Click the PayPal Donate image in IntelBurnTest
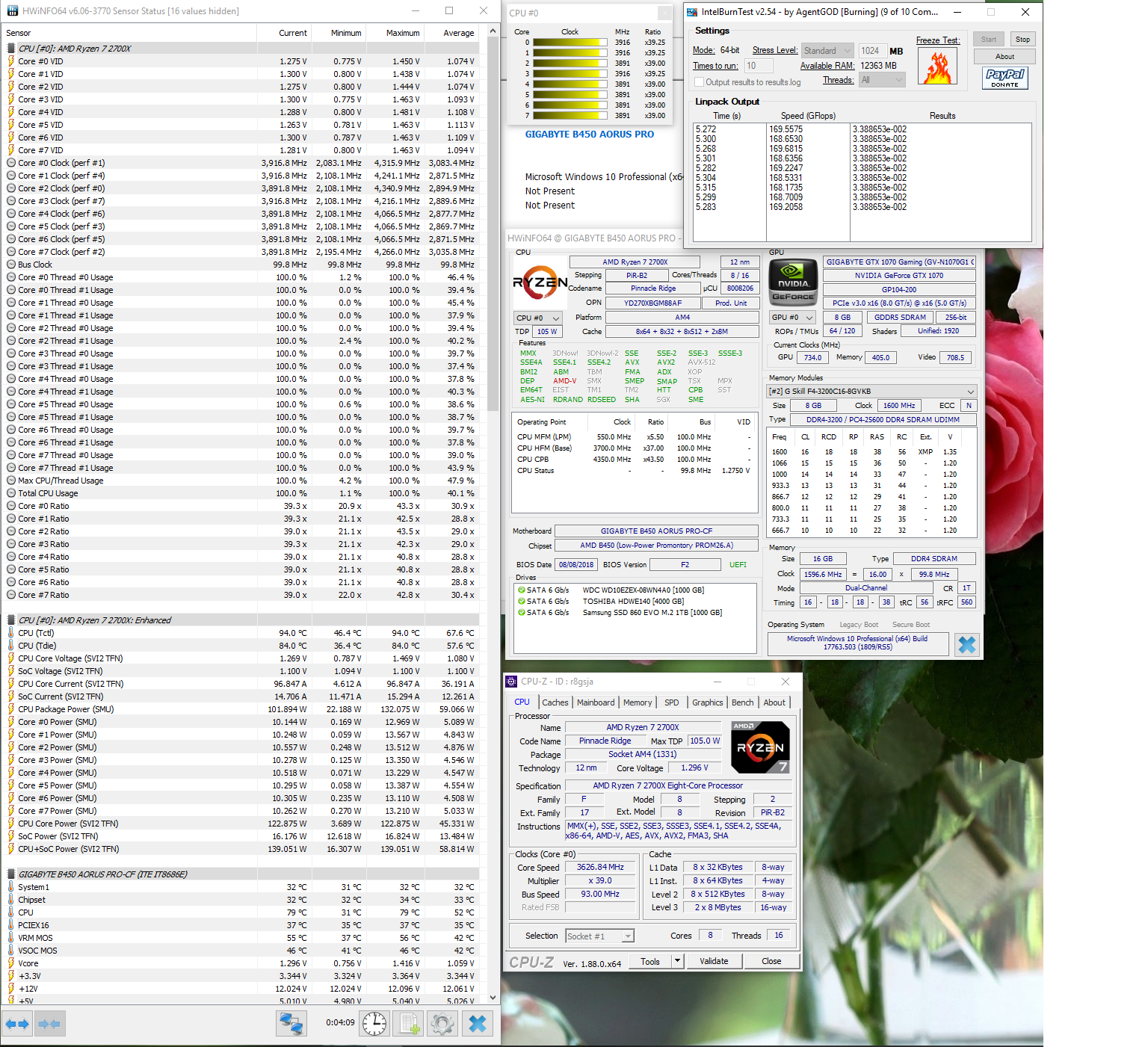 coord(1004,78)
